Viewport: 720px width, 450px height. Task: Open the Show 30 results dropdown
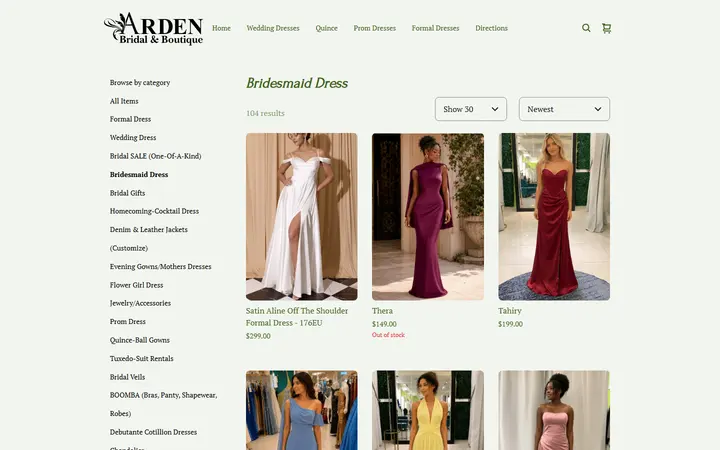pos(471,109)
